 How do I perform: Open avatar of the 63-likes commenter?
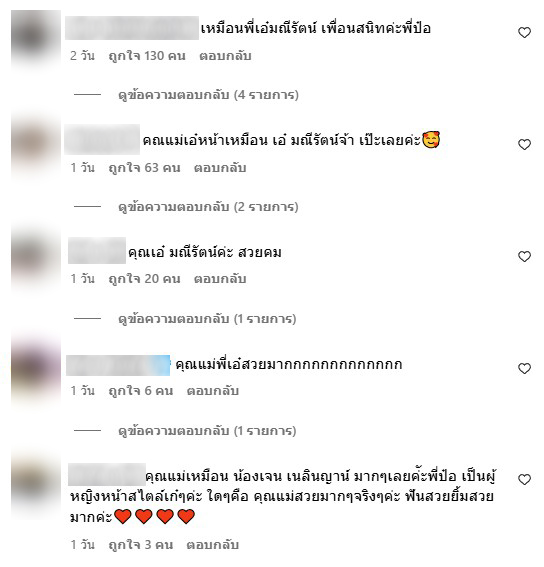tap(36, 145)
